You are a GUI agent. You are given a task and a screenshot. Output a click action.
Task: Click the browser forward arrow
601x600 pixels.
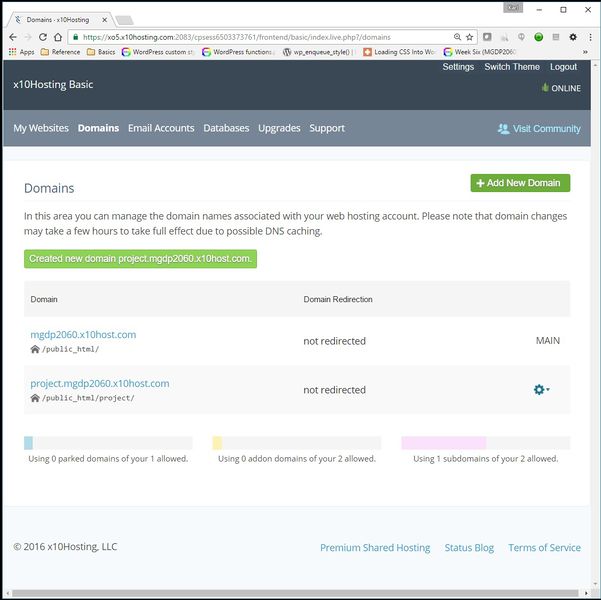tap(28, 37)
